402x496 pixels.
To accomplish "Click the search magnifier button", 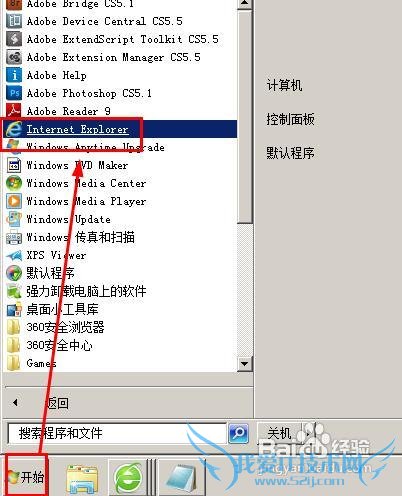I will click(238, 433).
